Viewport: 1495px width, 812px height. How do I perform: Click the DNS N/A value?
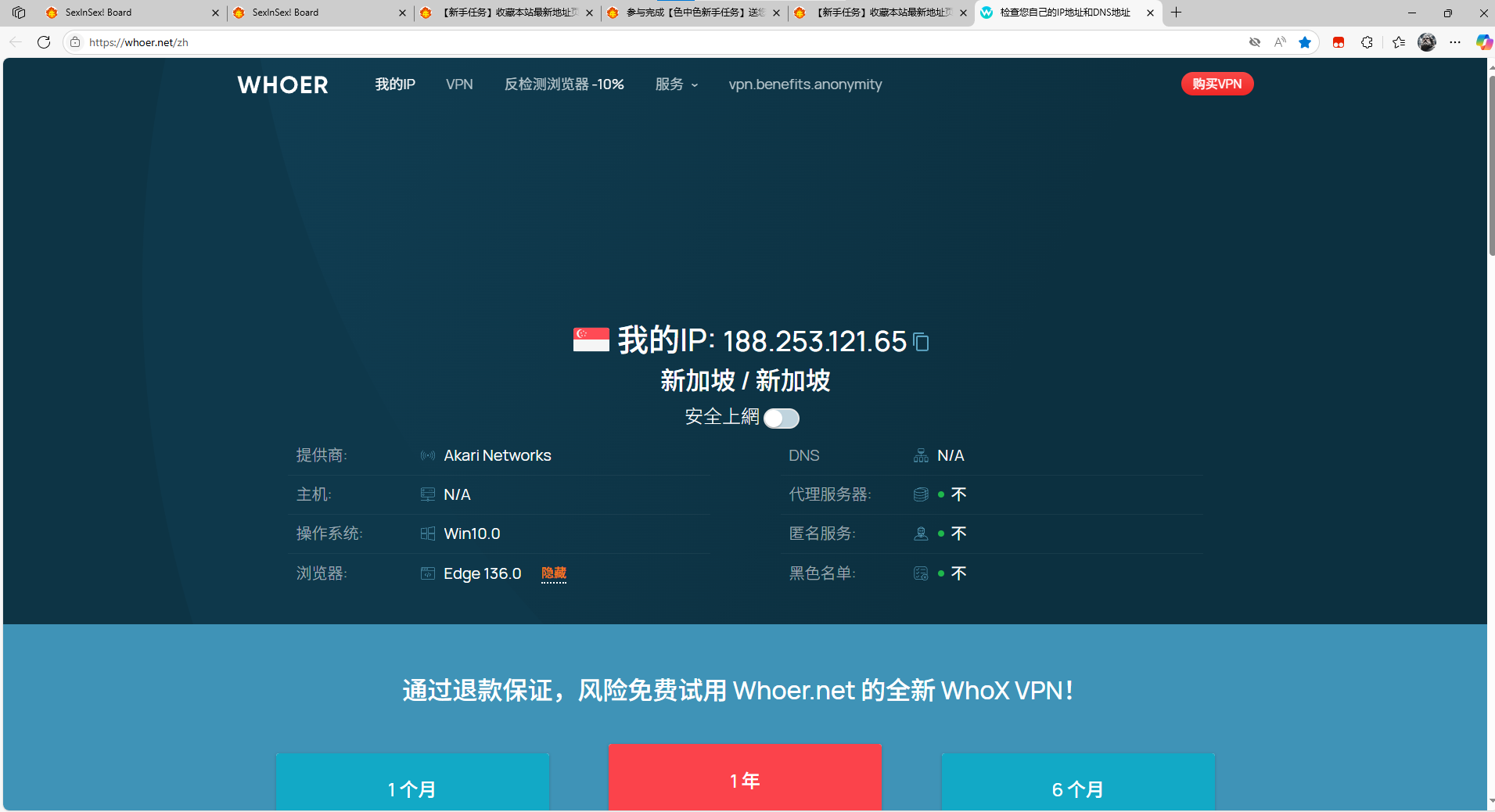(951, 455)
